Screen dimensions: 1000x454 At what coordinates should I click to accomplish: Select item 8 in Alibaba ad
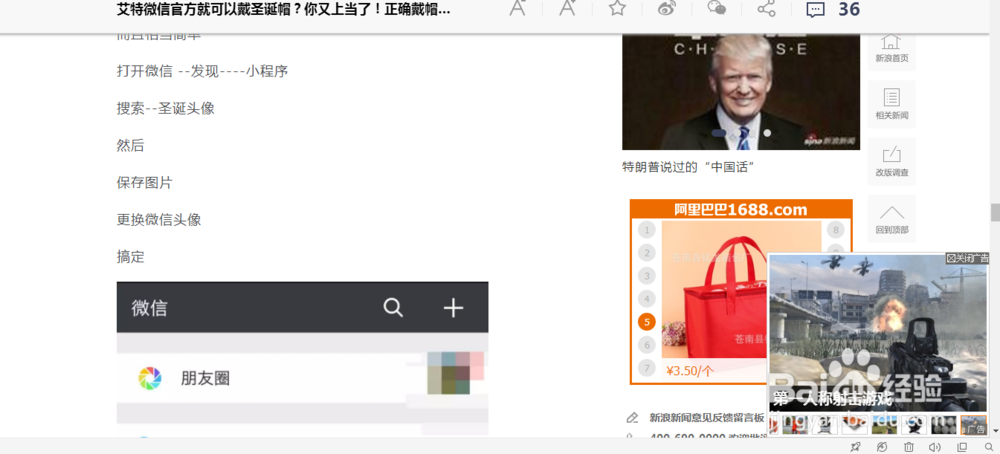click(835, 230)
